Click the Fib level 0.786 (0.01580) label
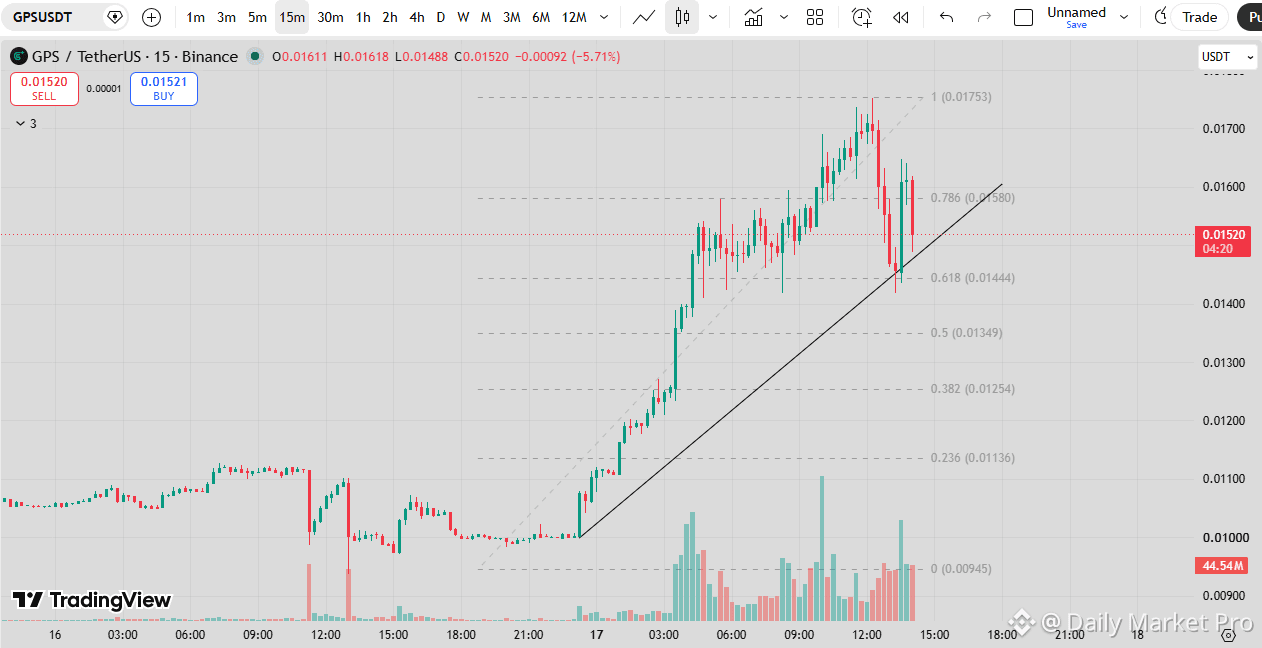This screenshot has height=648, width=1262. pyautogui.click(x=972, y=198)
